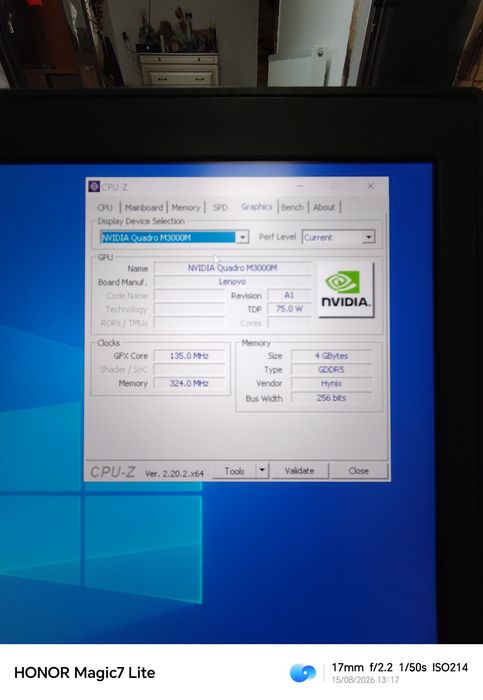Viewport: 483px width, 700px height.
Task: Switch to the Mainboard tab
Action: tap(144, 207)
